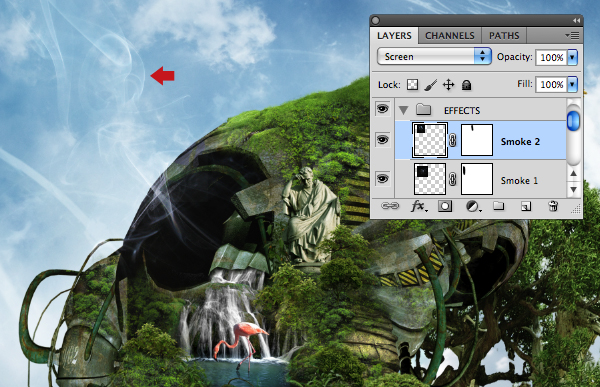The image size is (600, 387).
Task: Click the layers list scroll down arrow
Action: pos(574,189)
